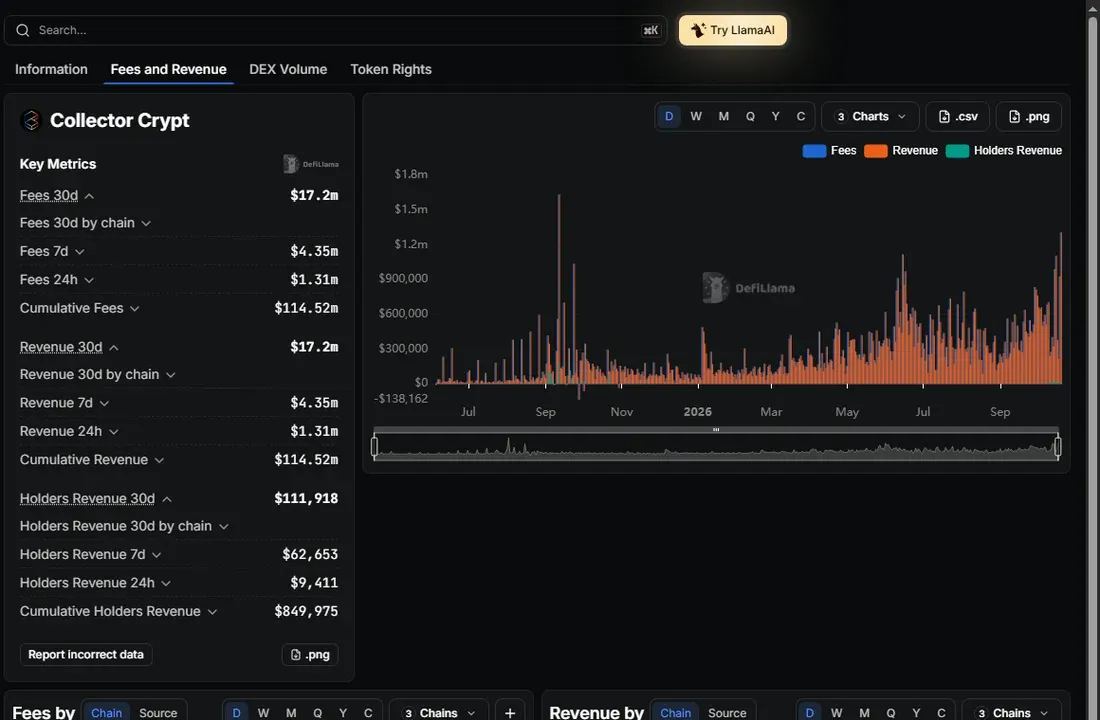The width and height of the screenshot is (1100, 720).
Task: Open the 3 Chains dropdown in Revenue by
Action: tap(1012, 712)
